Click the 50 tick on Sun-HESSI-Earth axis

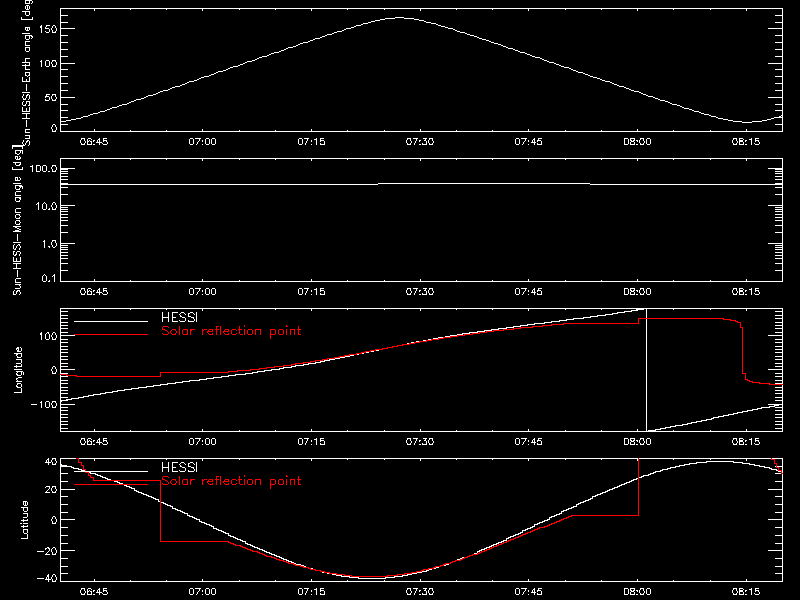51,97
